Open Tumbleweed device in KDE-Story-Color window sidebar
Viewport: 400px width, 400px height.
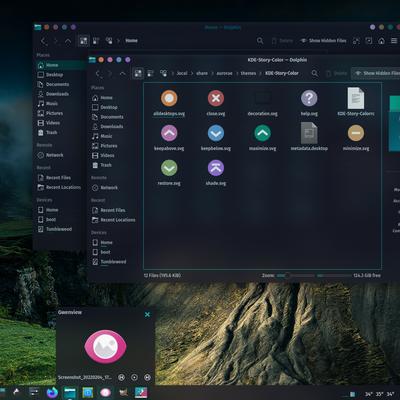(109, 262)
